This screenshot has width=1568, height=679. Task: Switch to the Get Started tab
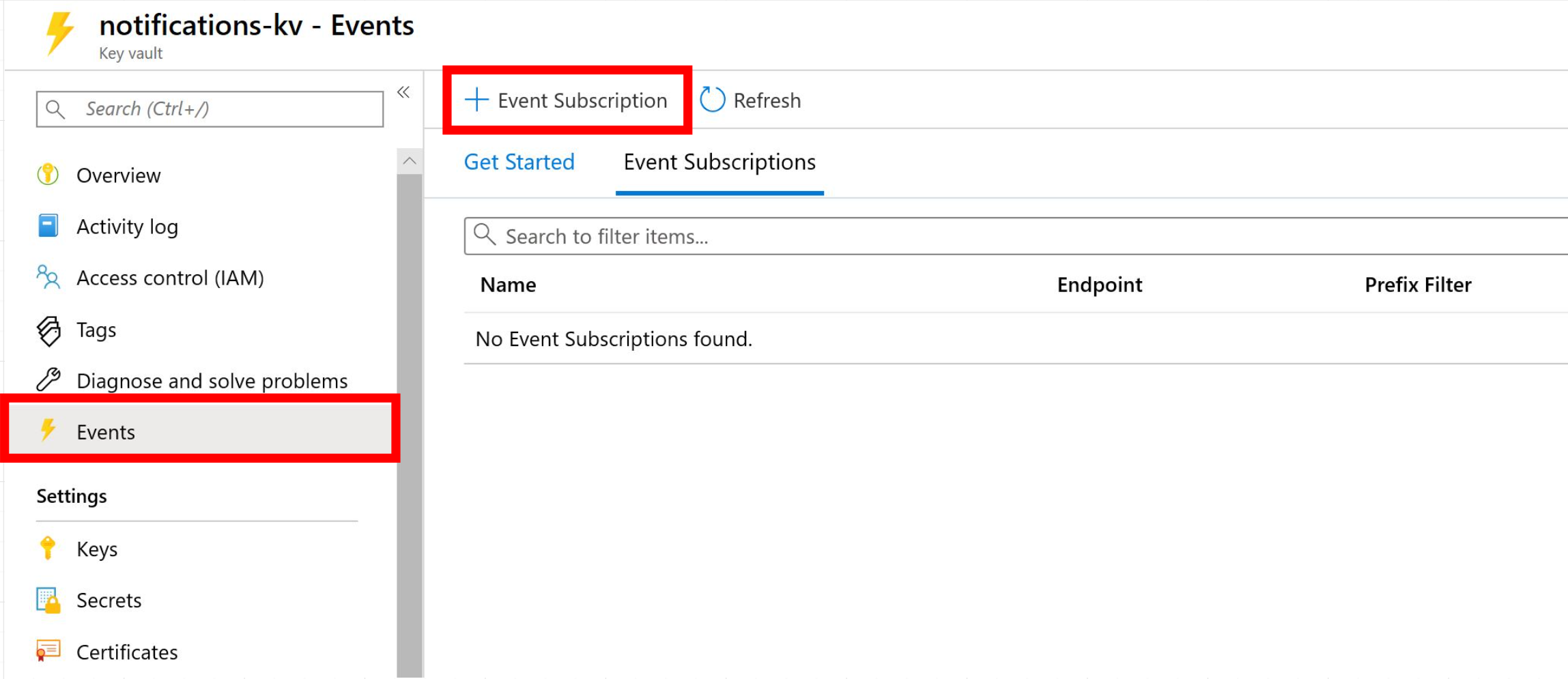click(x=519, y=162)
